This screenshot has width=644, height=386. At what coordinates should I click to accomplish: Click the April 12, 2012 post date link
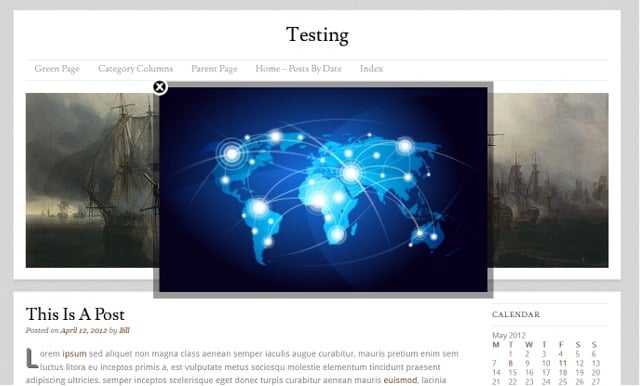click(84, 331)
